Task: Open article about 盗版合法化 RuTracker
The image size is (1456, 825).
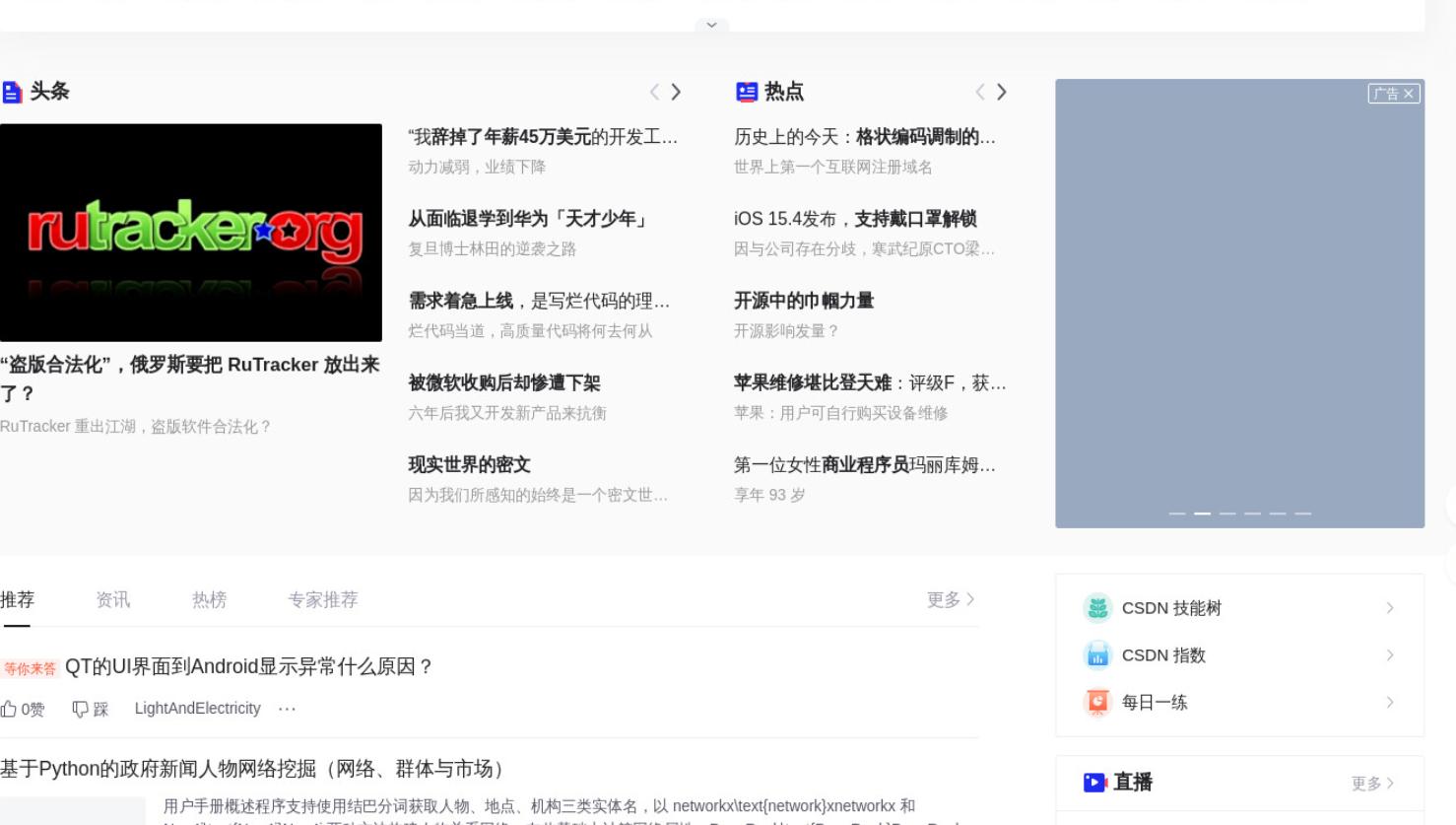Action: [x=190, y=378]
